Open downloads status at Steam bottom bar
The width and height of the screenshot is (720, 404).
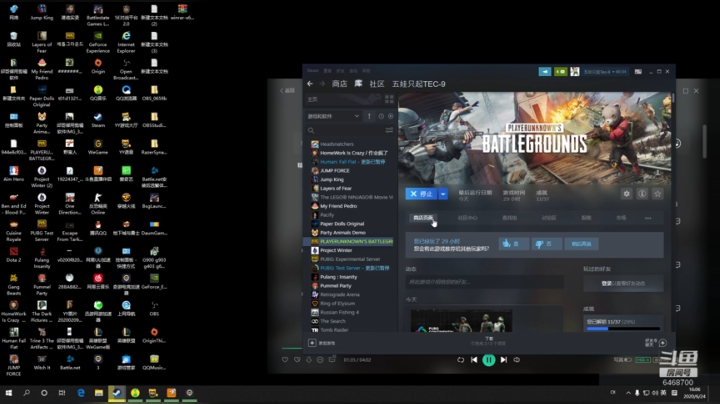[x=489, y=341]
